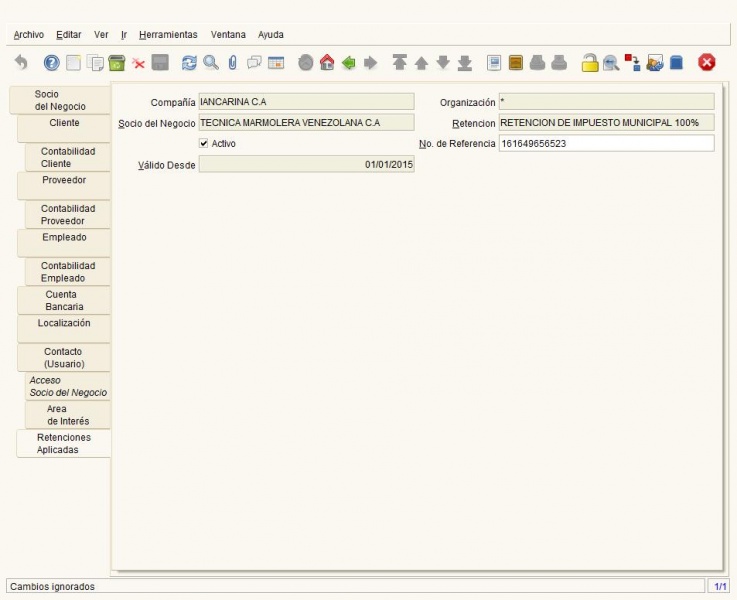Screen dimensions: 737x600
Task: Click the paperclip attachment icon
Action: tap(233, 62)
